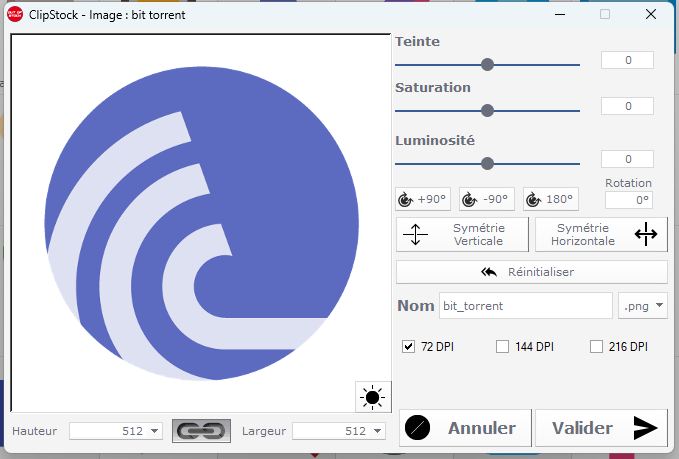
Task: Open the .png file format dropdown
Action: (x=643, y=306)
